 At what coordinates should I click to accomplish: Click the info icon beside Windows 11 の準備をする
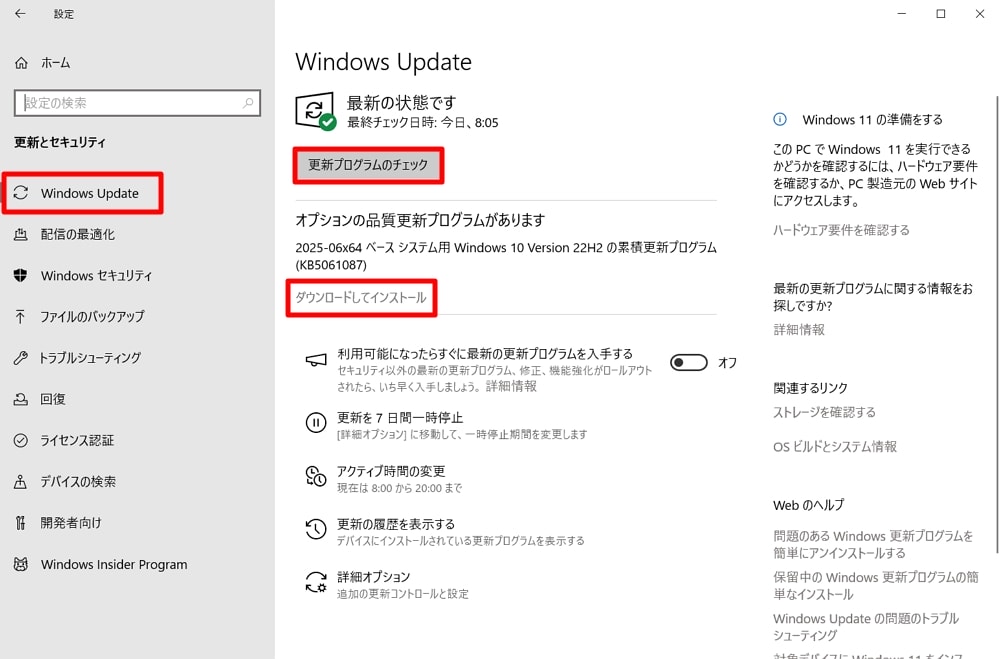click(x=779, y=119)
